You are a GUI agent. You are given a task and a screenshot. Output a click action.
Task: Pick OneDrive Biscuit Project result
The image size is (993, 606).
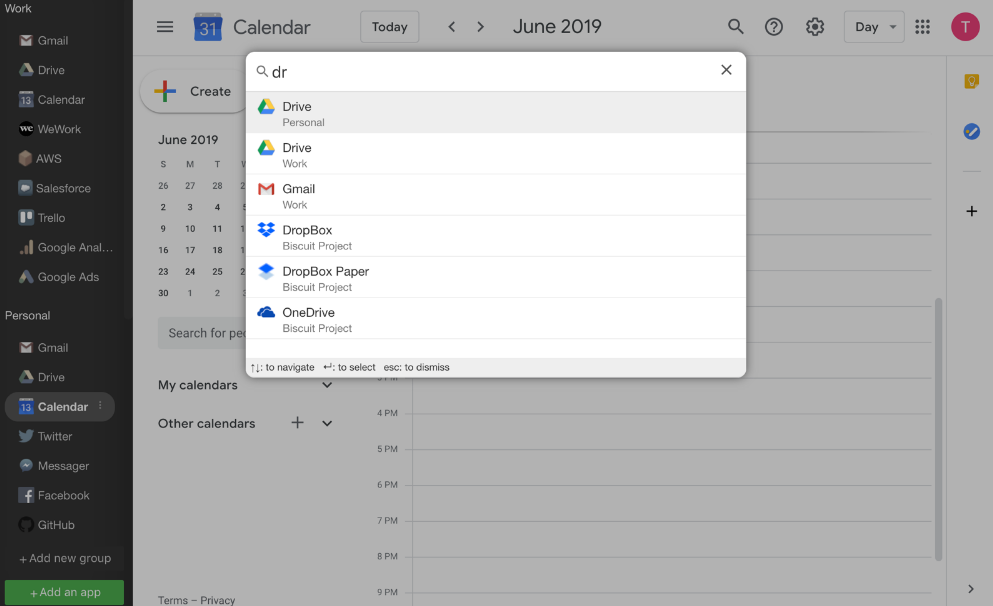pyautogui.click(x=496, y=319)
